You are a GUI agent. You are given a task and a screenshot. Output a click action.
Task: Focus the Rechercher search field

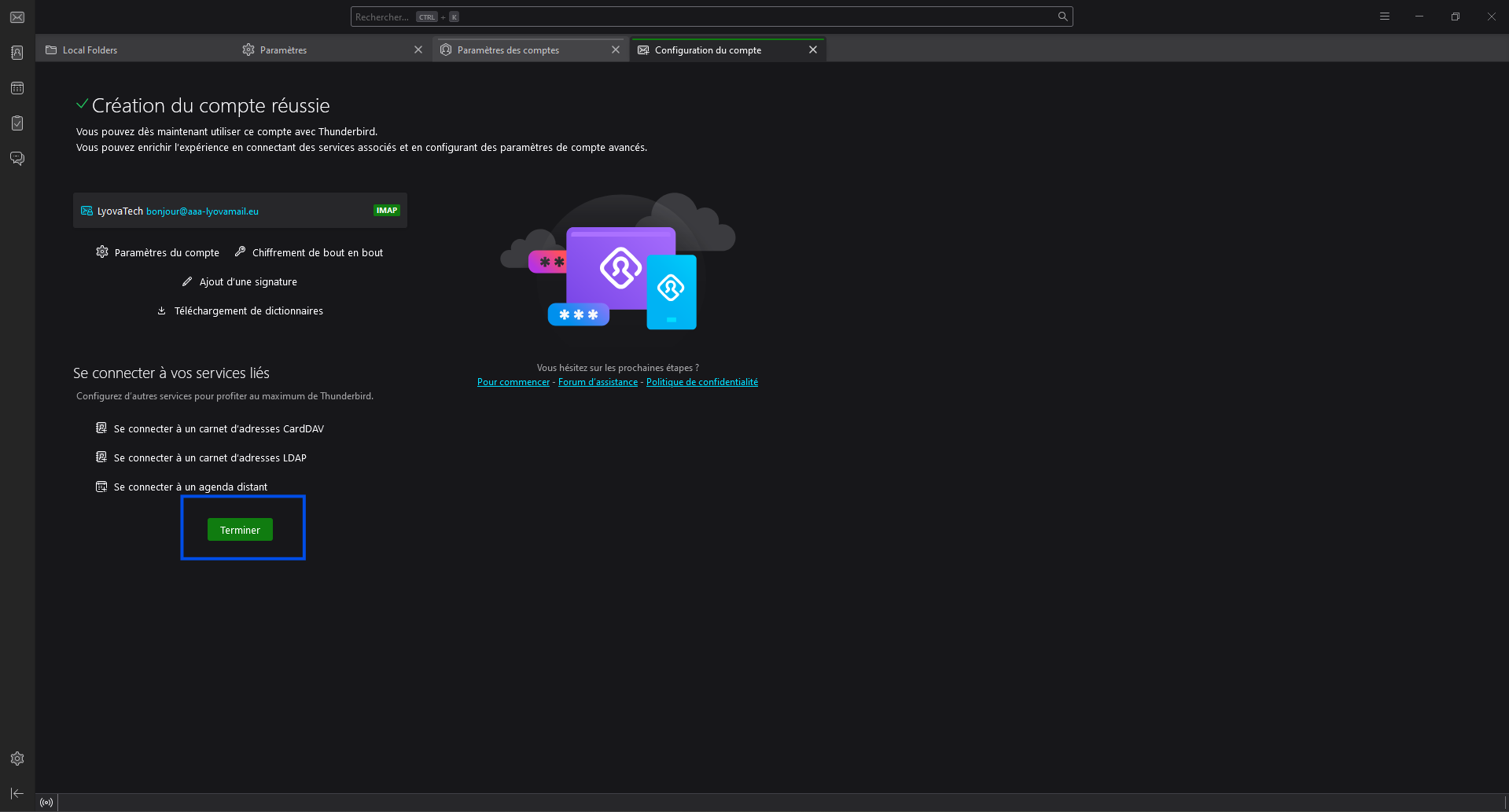(x=712, y=17)
